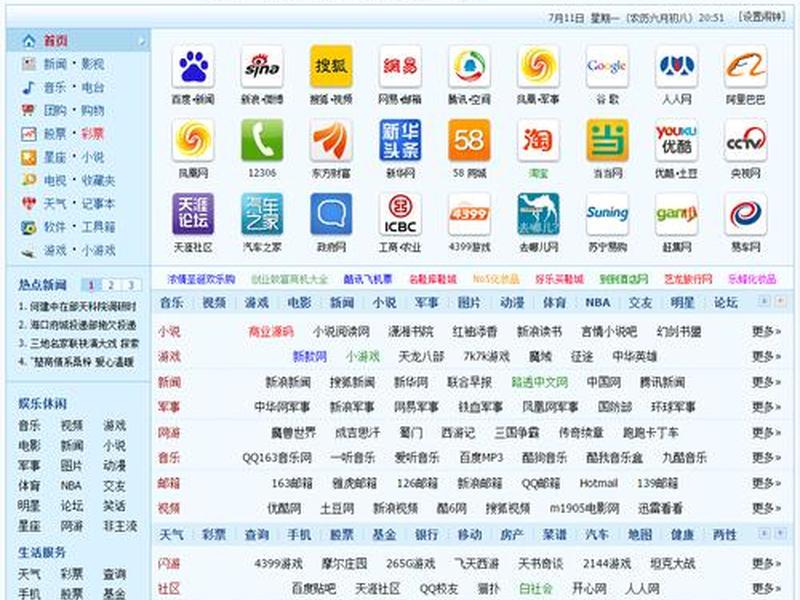The width and height of the screenshot is (800, 600).
Task: Switch hot news to page 3
Action: coord(131,285)
